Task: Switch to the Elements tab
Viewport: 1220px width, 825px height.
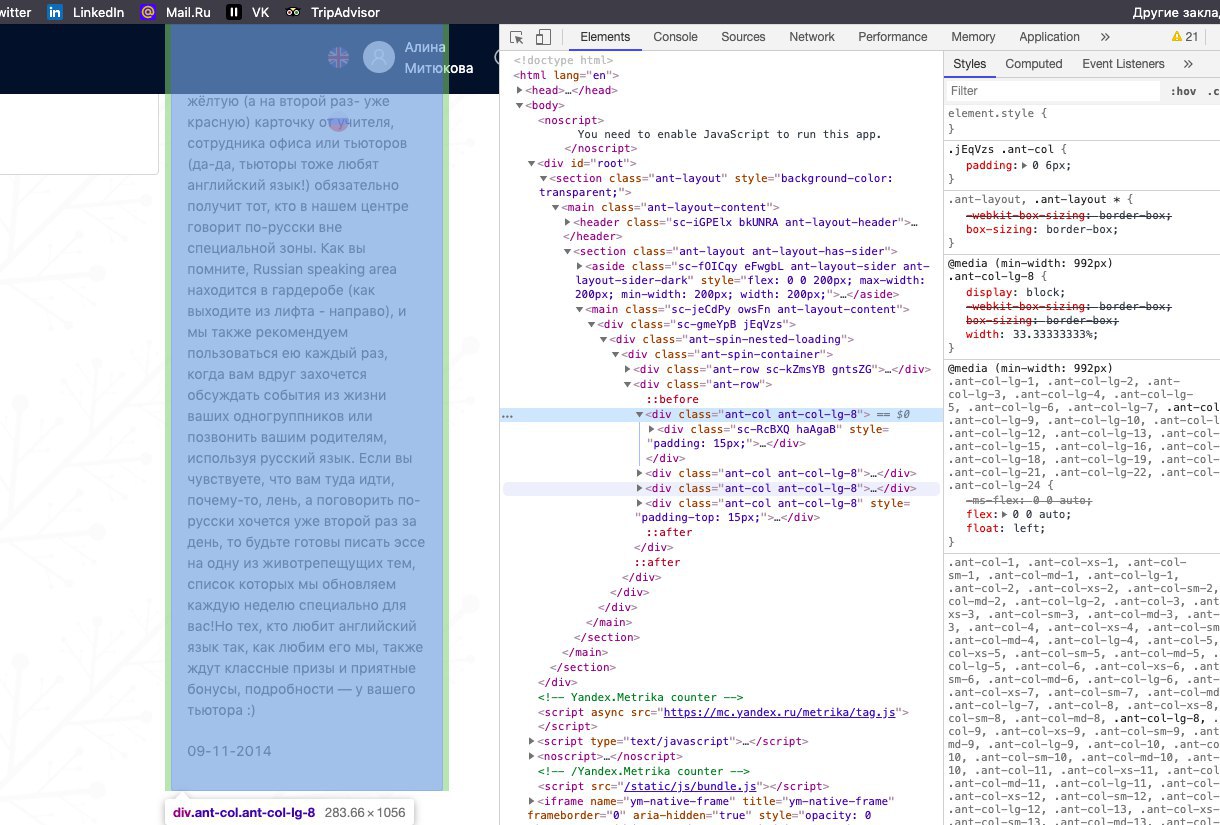Action: 605,37
